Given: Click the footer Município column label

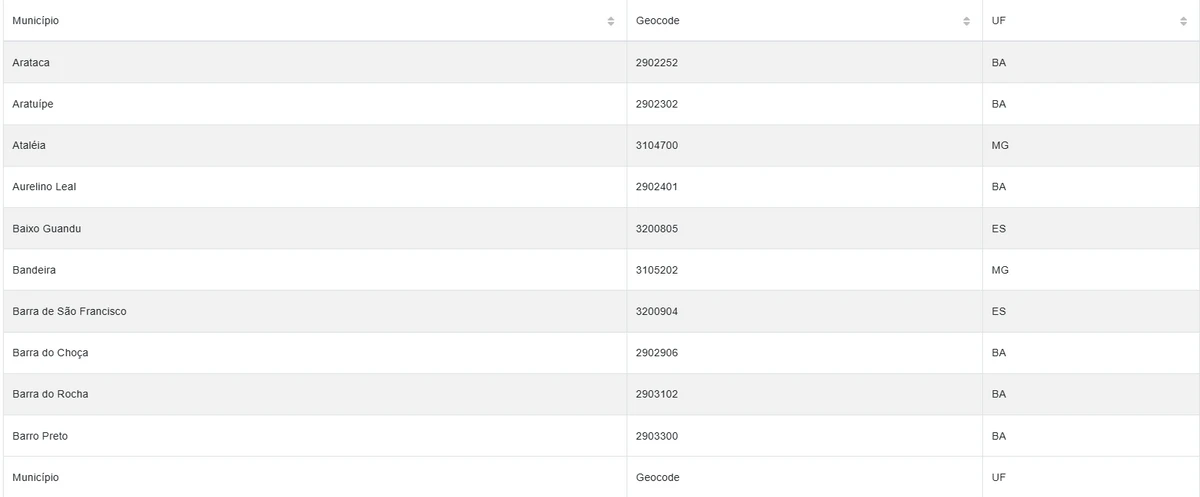Looking at the screenshot, I should pos(36,478).
